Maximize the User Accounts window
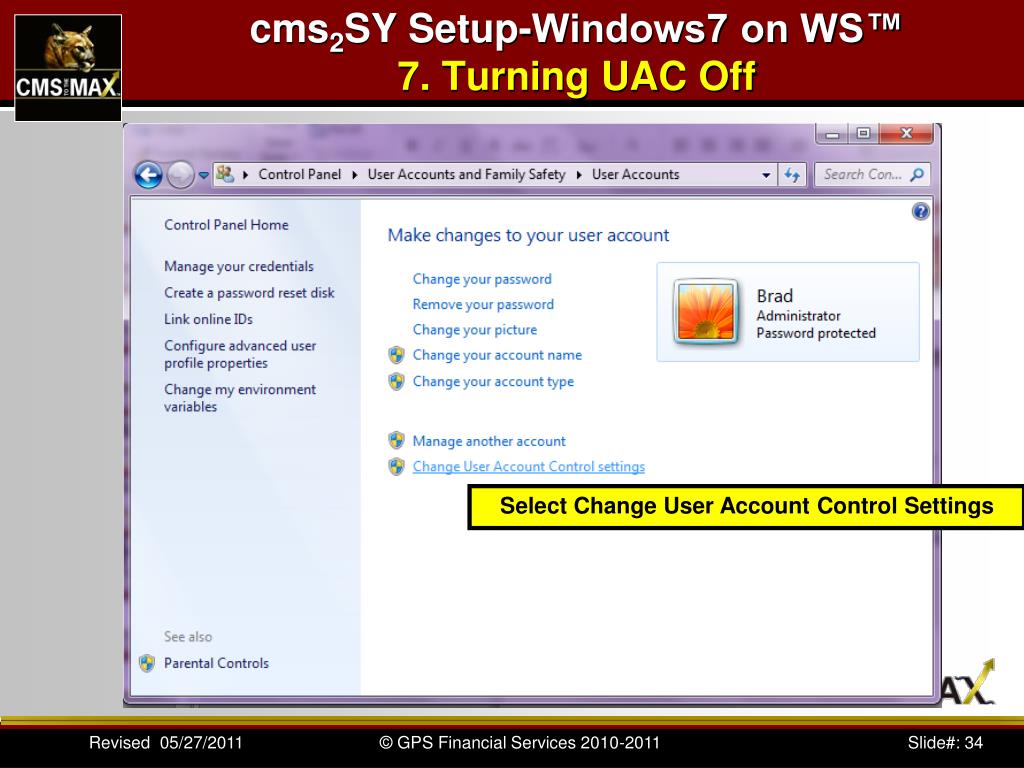 (x=863, y=134)
